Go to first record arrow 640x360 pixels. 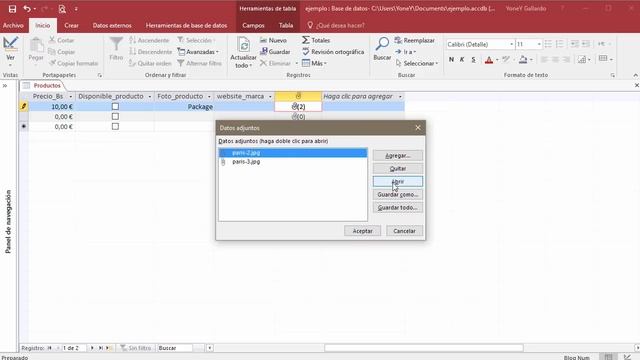tap(49, 348)
